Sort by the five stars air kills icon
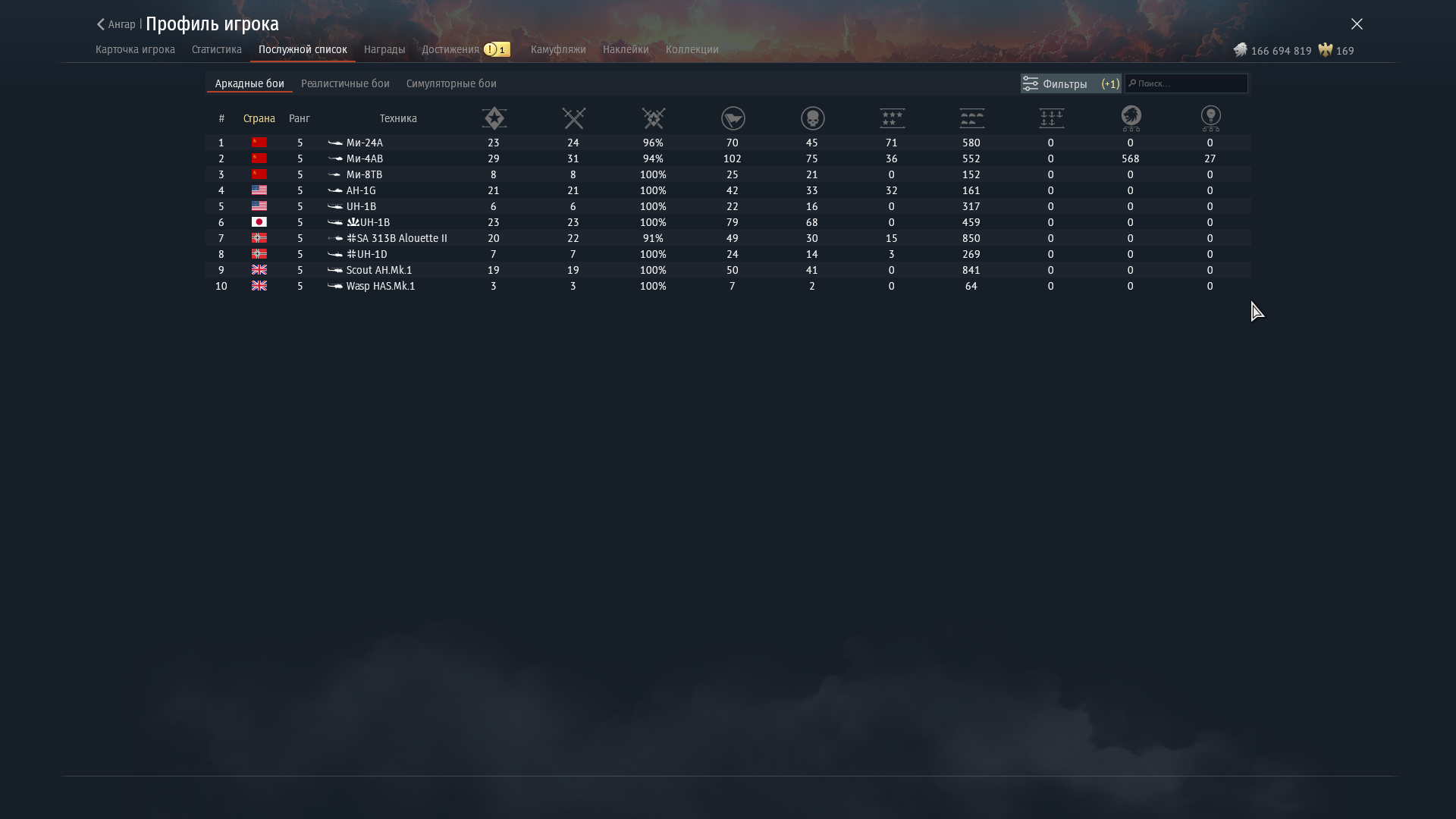1456x819 pixels. [x=892, y=118]
